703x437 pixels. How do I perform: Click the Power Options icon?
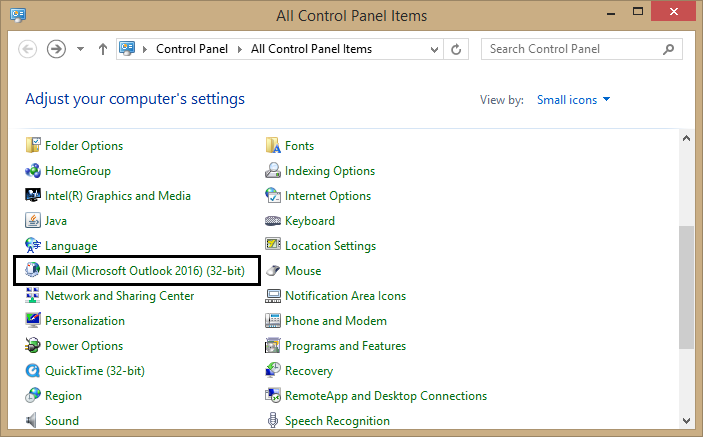click(x=33, y=346)
